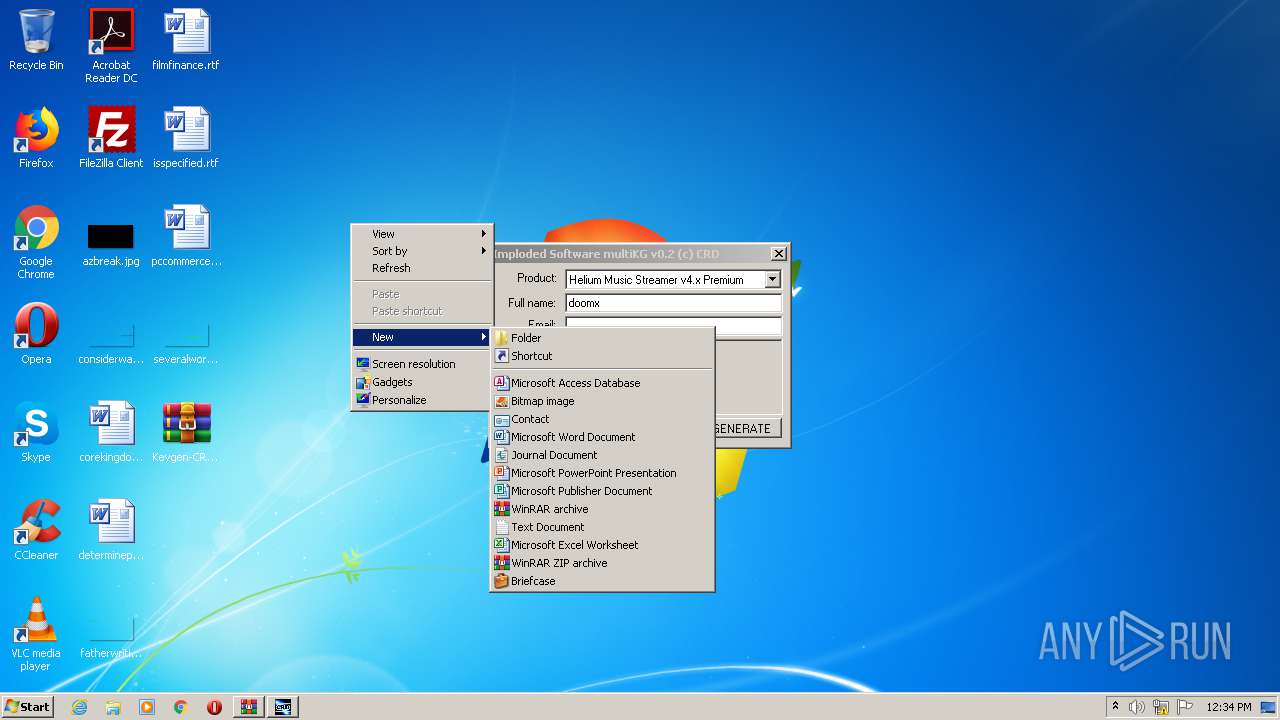The height and width of the screenshot is (720, 1280).
Task: Create new Text Document
Action: coord(602,527)
